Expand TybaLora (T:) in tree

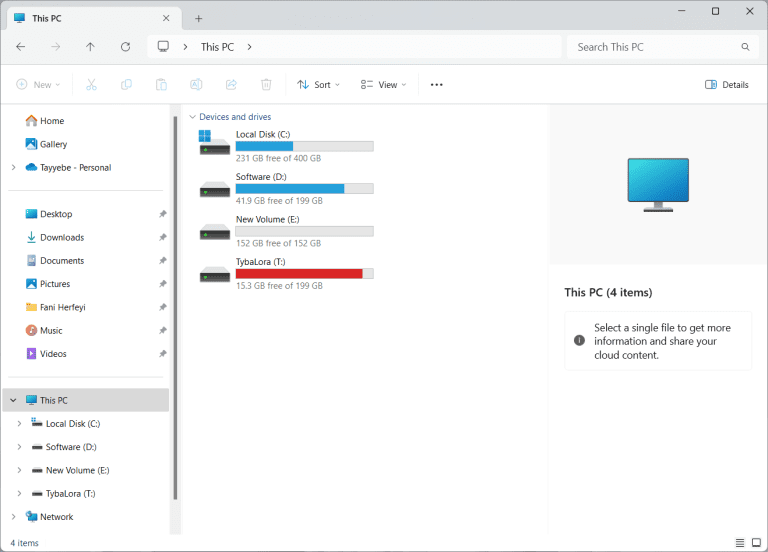(19, 494)
